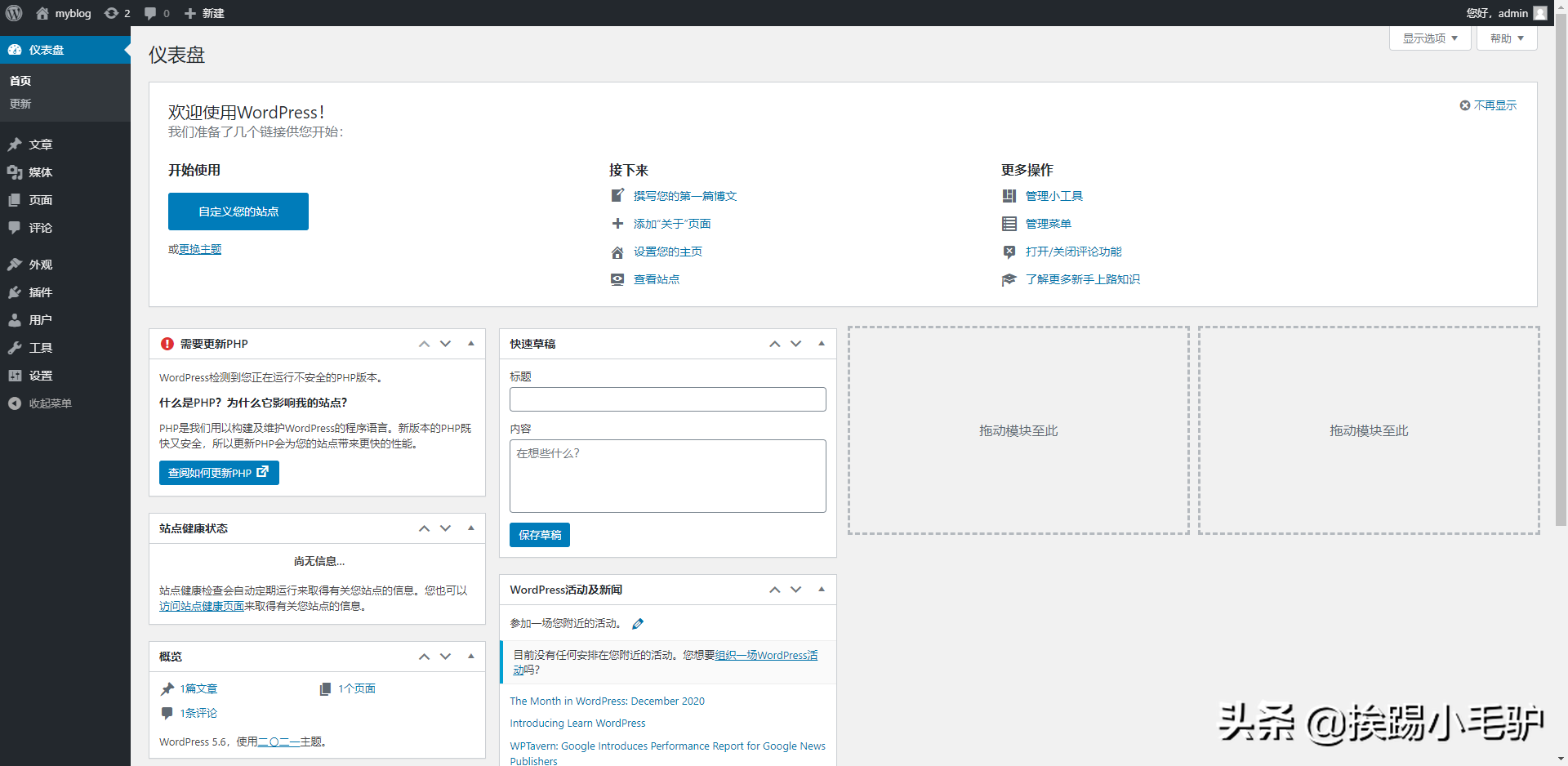
Task: Toggle collapse of WordPress活动及新闻 panel
Action: 822,590
